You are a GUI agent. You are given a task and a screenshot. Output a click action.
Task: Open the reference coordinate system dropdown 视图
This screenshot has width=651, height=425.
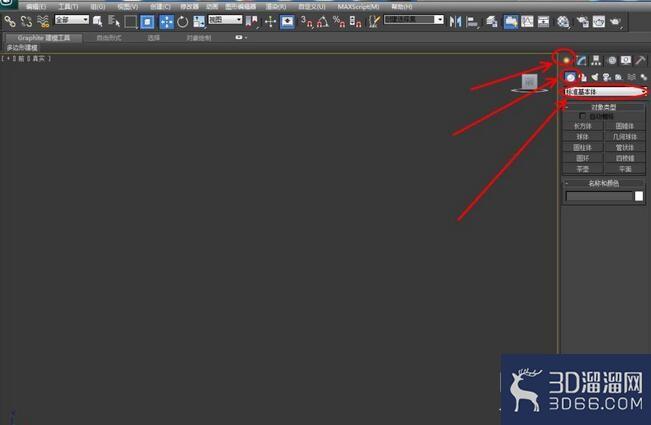pos(225,20)
